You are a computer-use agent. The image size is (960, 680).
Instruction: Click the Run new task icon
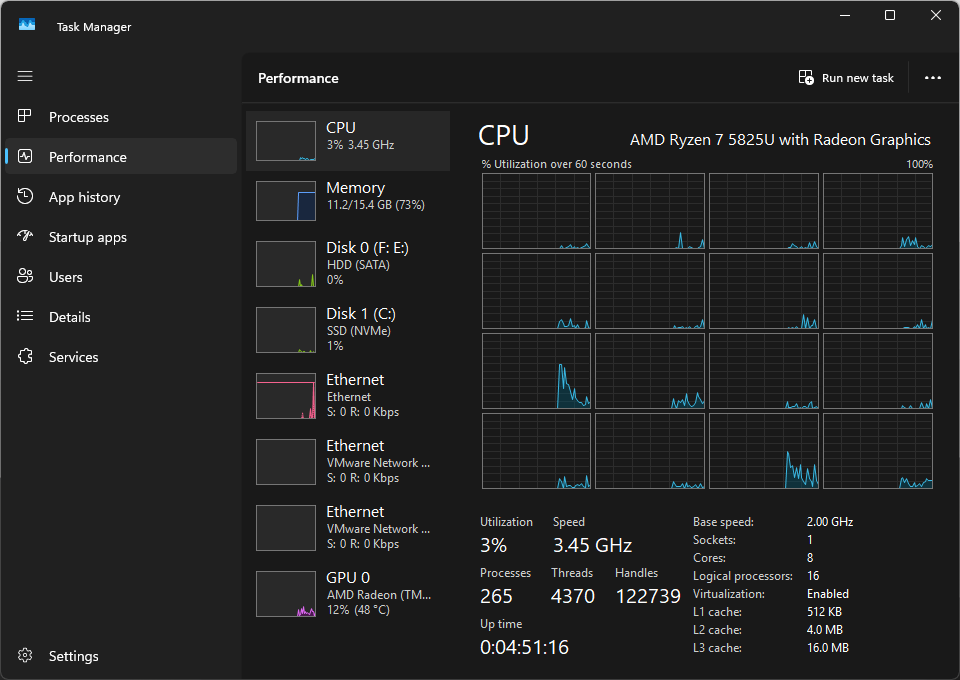[806, 78]
